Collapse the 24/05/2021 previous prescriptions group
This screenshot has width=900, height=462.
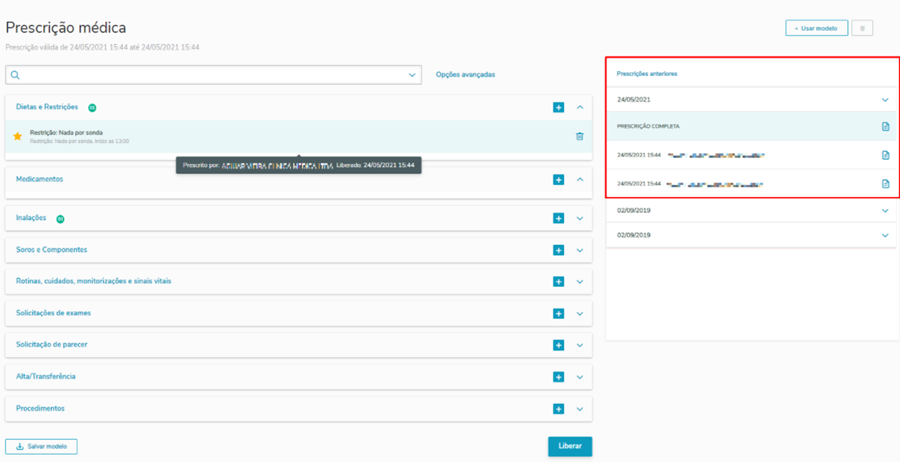(885, 100)
